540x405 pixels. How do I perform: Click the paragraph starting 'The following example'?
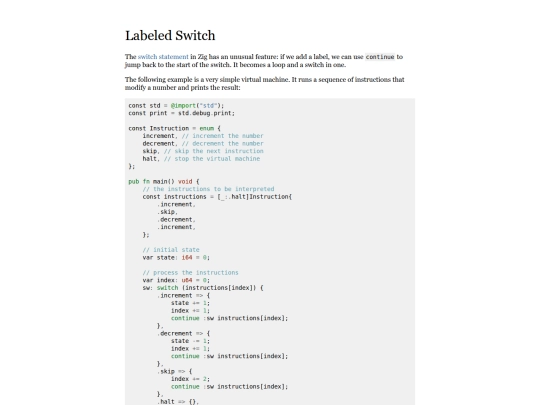click(x=264, y=83)
